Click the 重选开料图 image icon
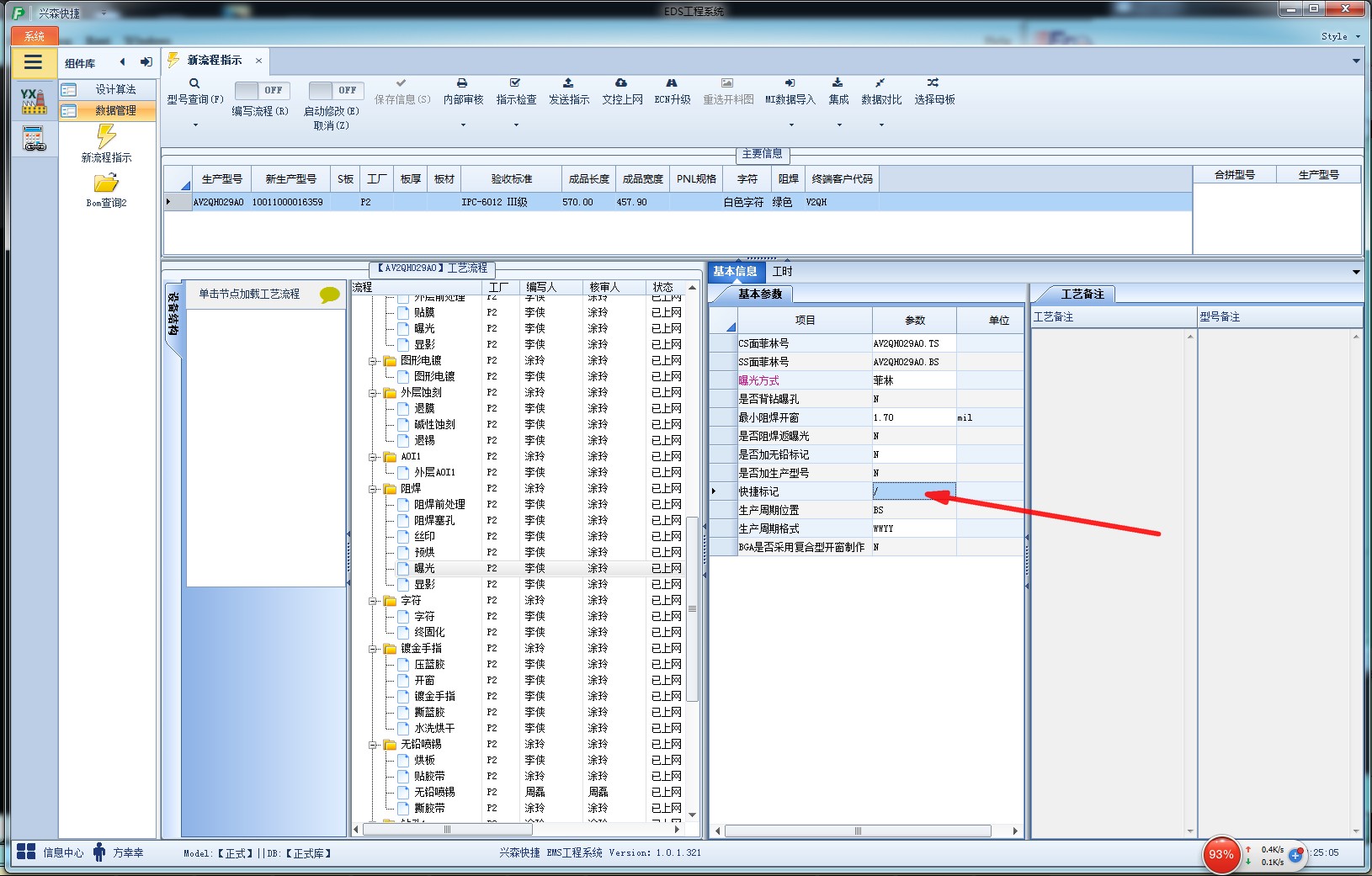1372x876 pixels. coord(727,83)
